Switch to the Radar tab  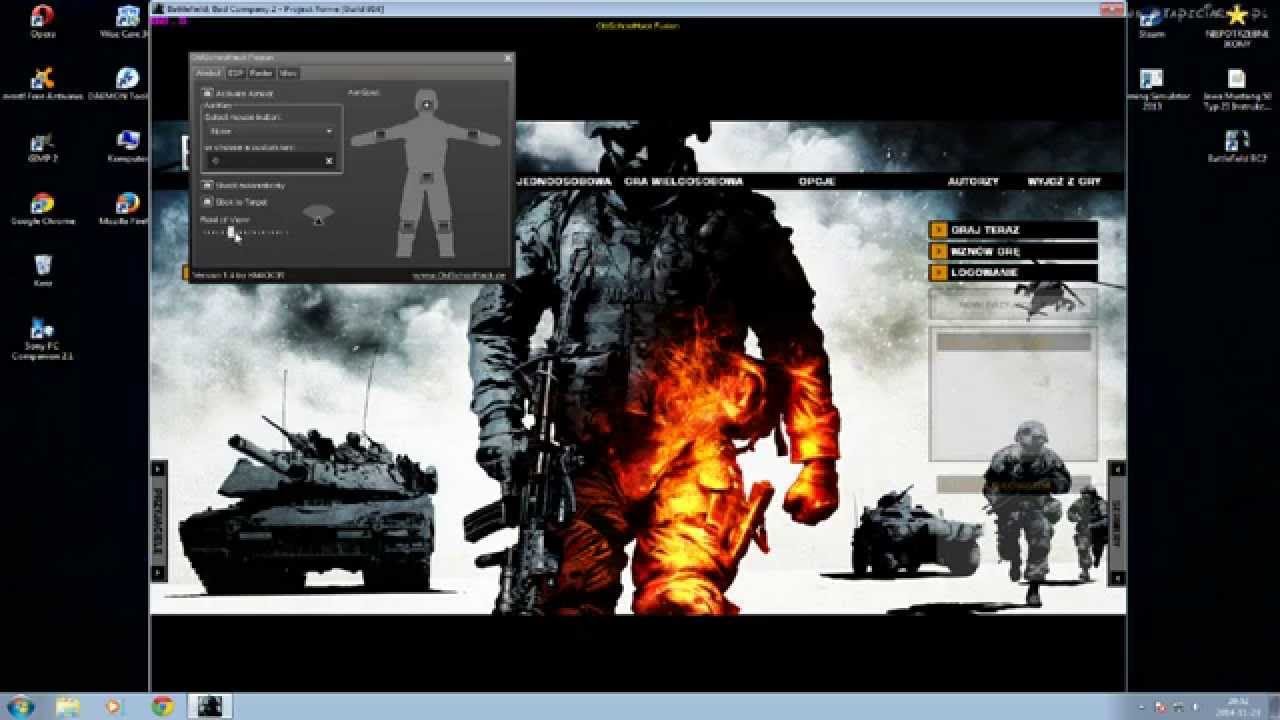tap(261, 73)
